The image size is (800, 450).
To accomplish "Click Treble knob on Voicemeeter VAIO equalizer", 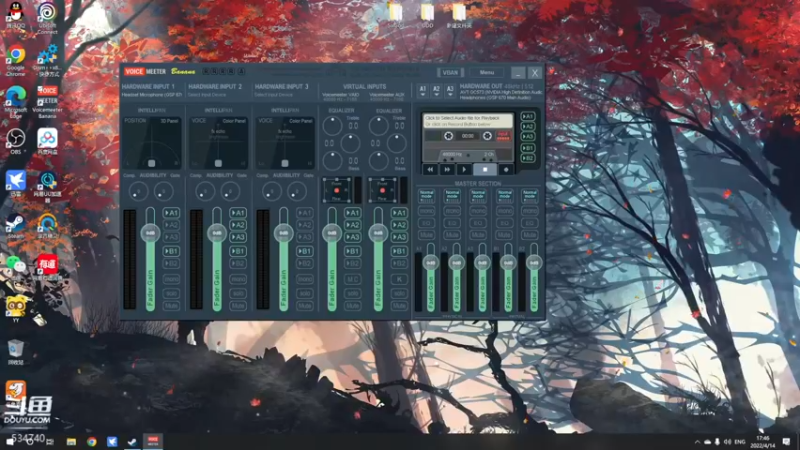I will pyautogui.click(x=333, y=126).
